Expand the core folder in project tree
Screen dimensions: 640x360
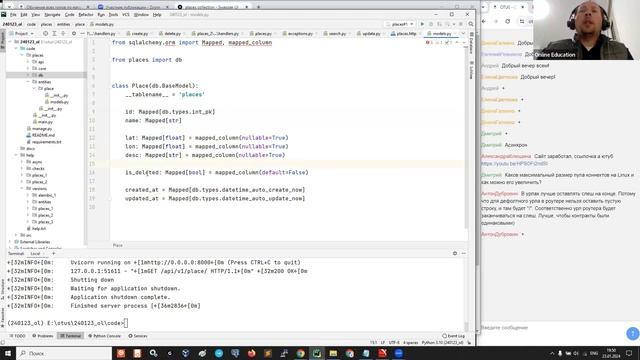[x=28, y=69]
